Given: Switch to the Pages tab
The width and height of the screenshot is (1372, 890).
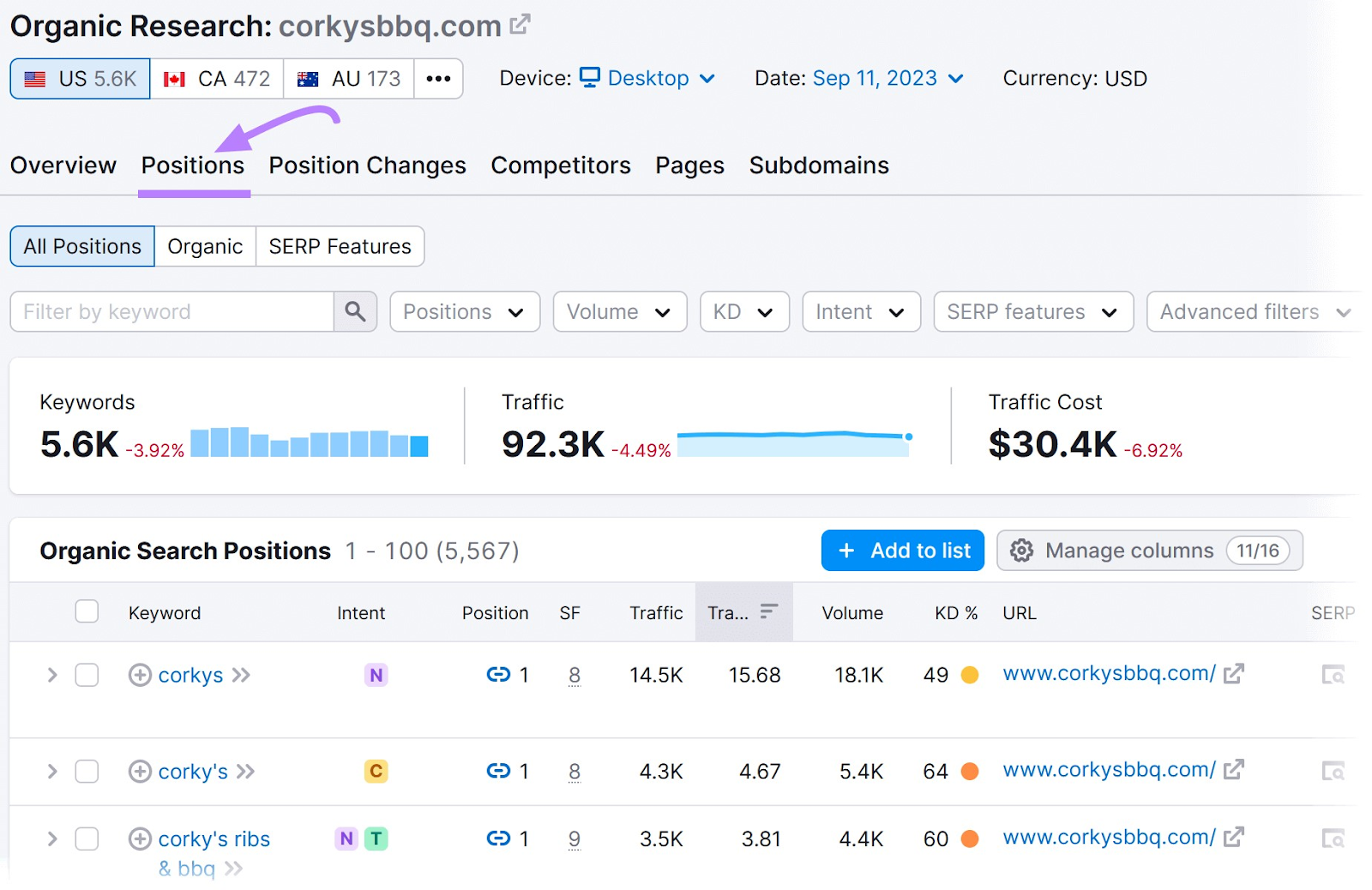Looking at the screenshot, I should [689, 165].
